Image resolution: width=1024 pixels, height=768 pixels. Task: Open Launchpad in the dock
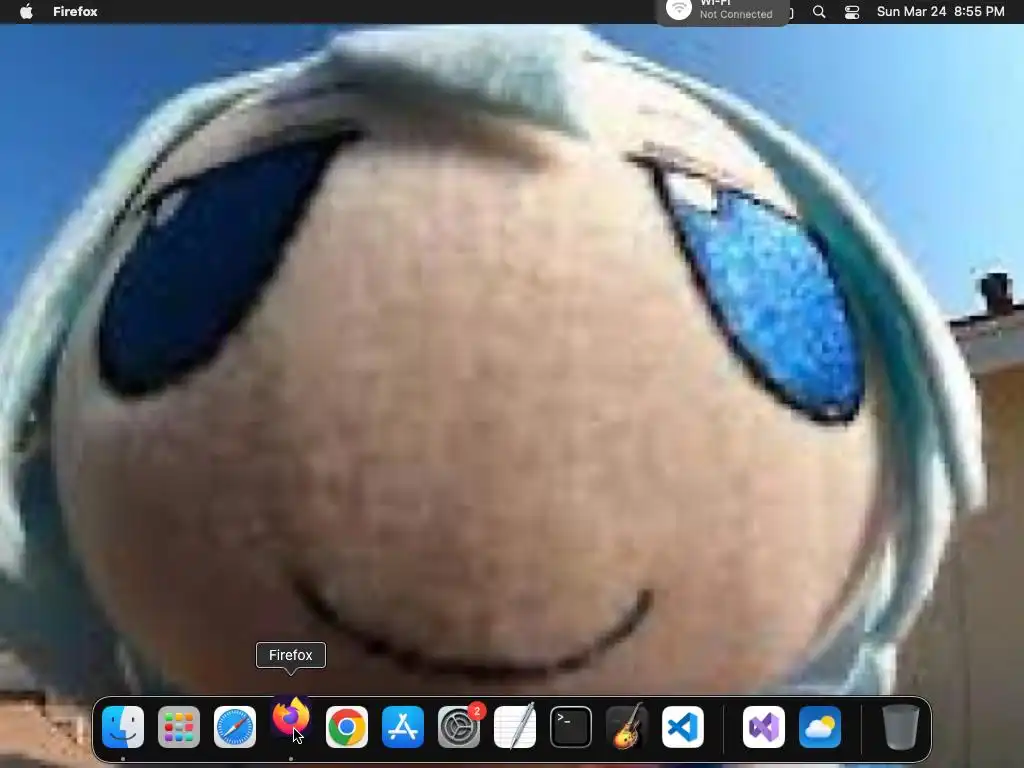(179, 727)
